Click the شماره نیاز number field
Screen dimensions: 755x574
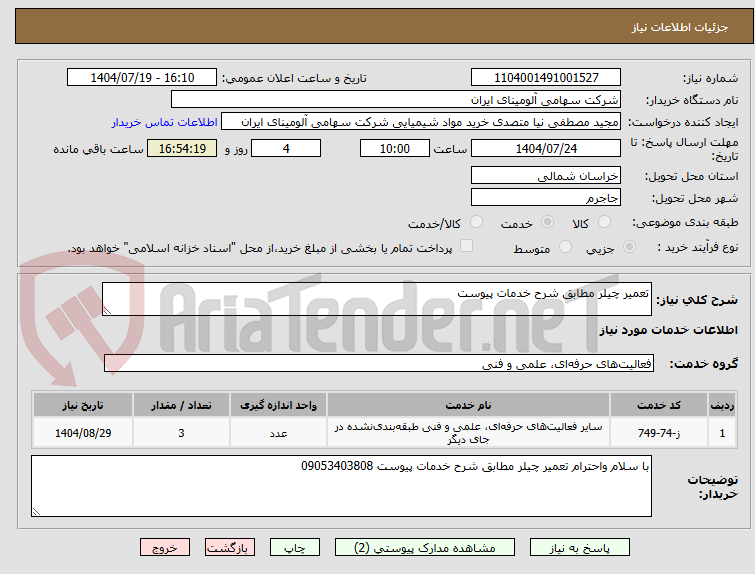point(546,78)
